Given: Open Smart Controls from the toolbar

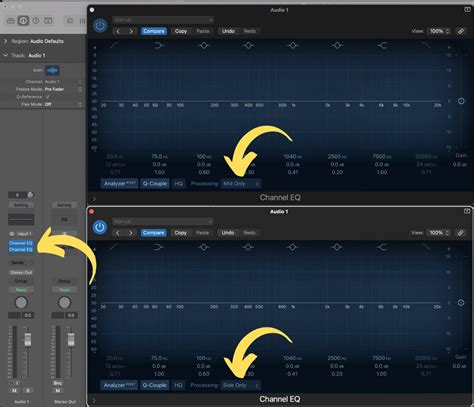Looking at the screenshot, I should [70, 21].
